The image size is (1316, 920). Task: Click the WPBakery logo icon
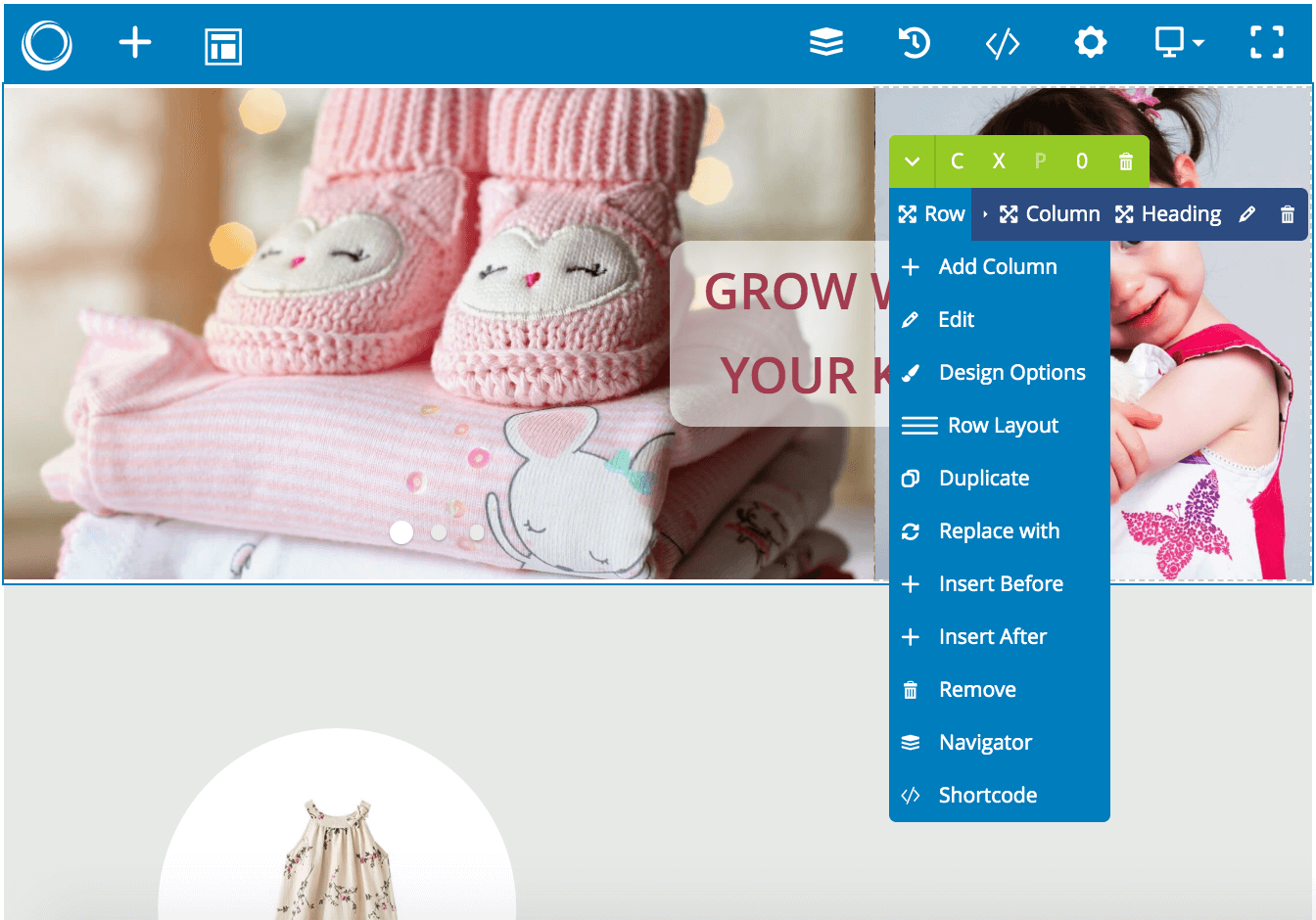click(46, 43)
